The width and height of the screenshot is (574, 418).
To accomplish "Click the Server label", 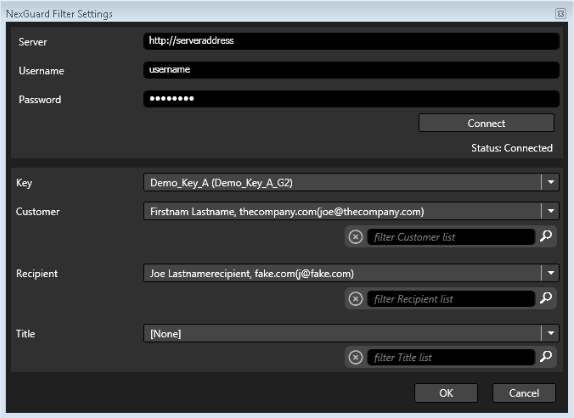I will coord(33,42).
